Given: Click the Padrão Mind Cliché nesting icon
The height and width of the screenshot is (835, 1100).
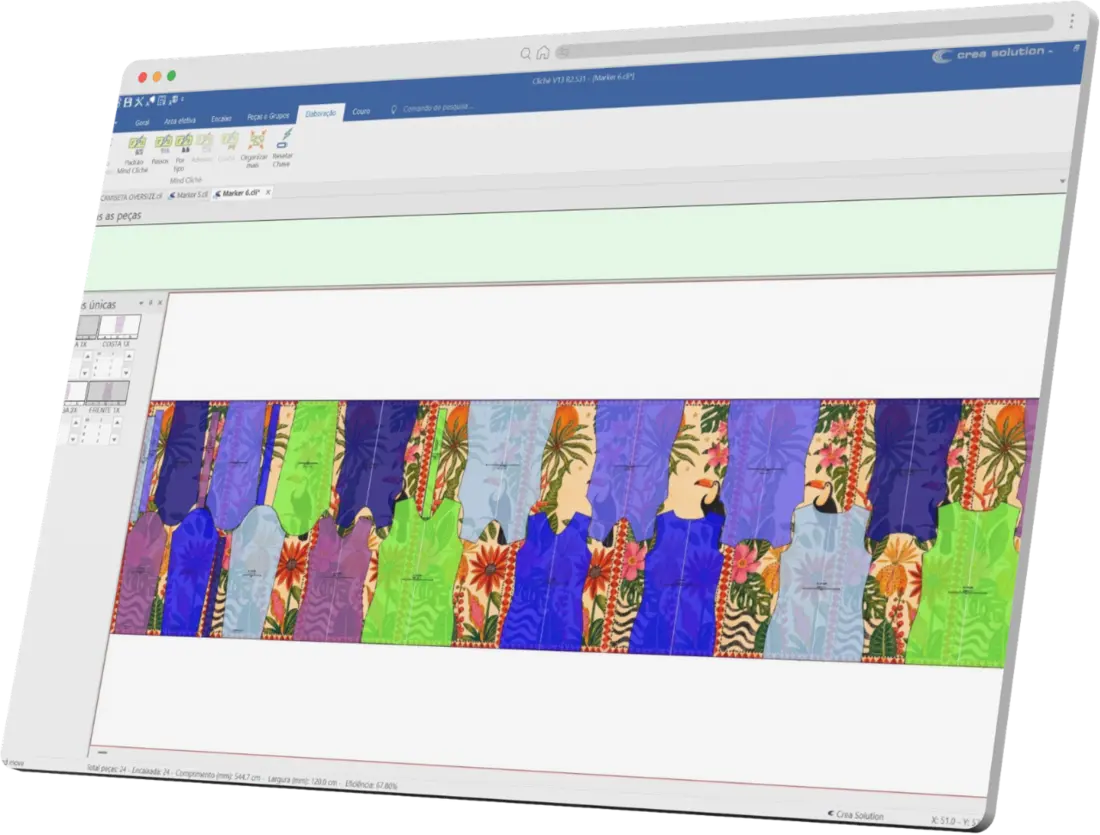Looking at the screenshot, I should [x=136, y=146].
